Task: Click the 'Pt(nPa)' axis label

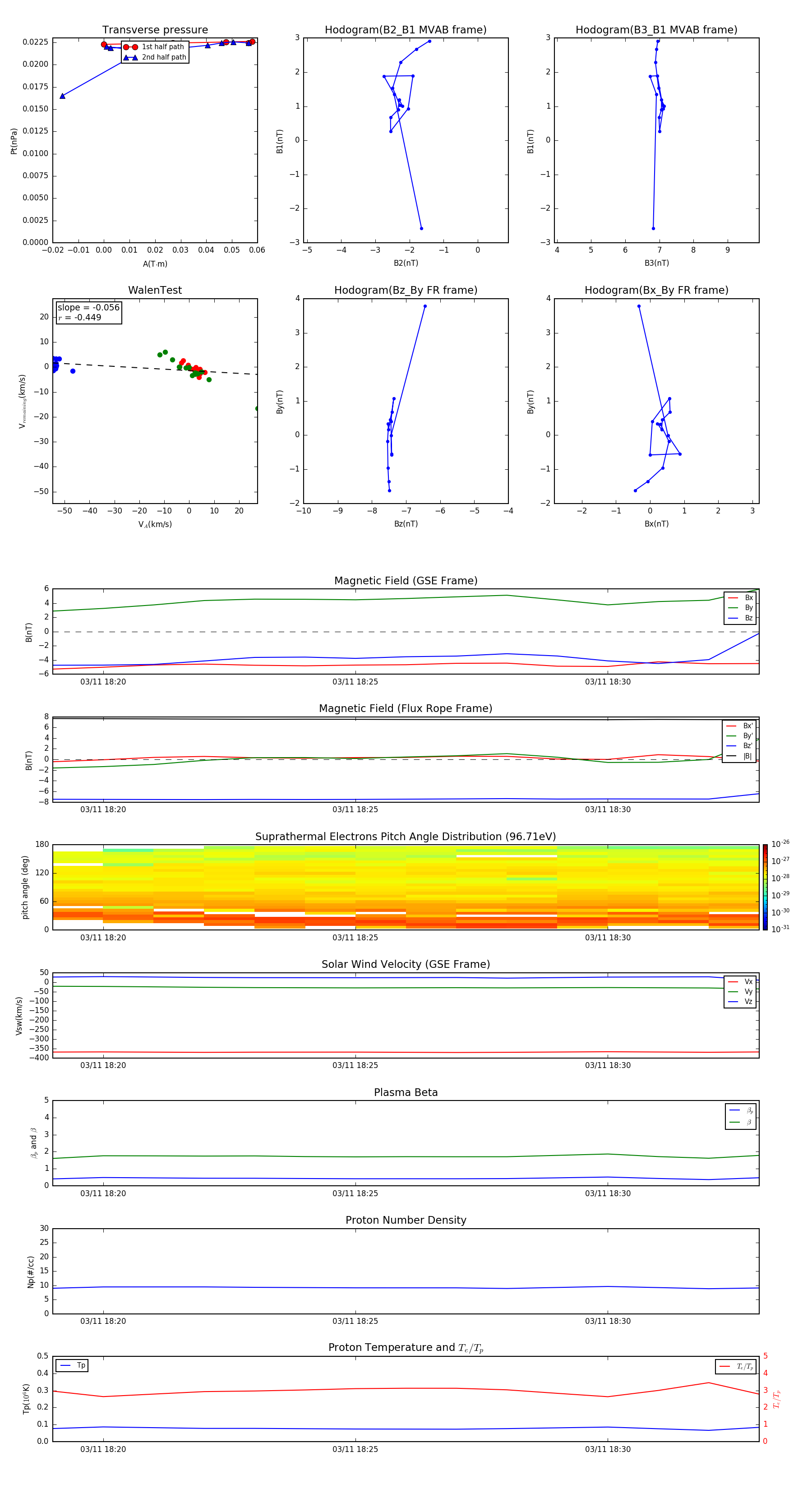Action: (x=14, y=140)
